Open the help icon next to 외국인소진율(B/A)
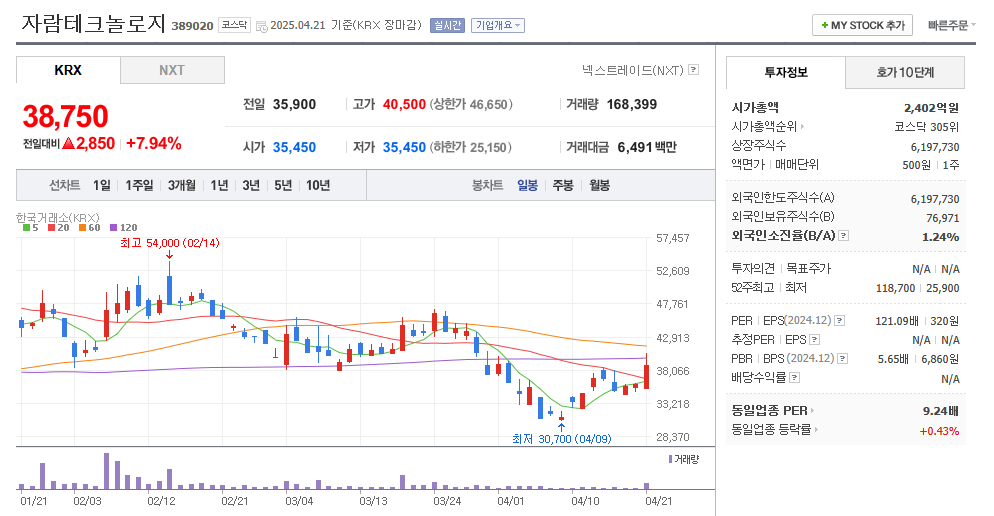The image size is (994, 516). point(843,236)
